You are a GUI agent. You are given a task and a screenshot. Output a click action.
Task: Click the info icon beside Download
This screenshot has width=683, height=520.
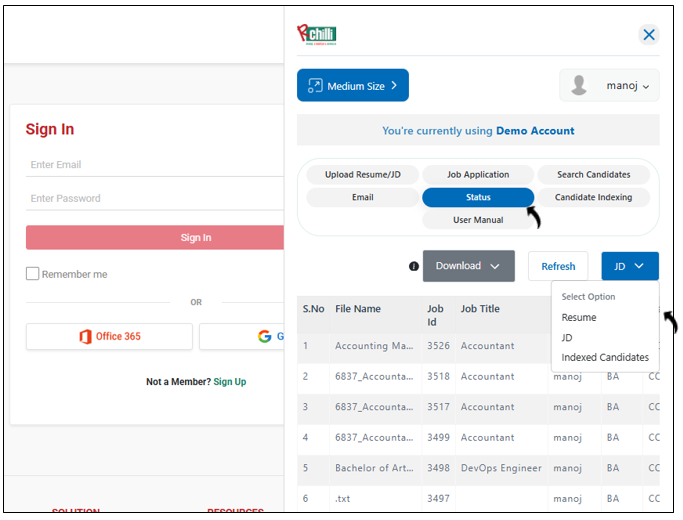pyautogui.click(x=414, y=266)
